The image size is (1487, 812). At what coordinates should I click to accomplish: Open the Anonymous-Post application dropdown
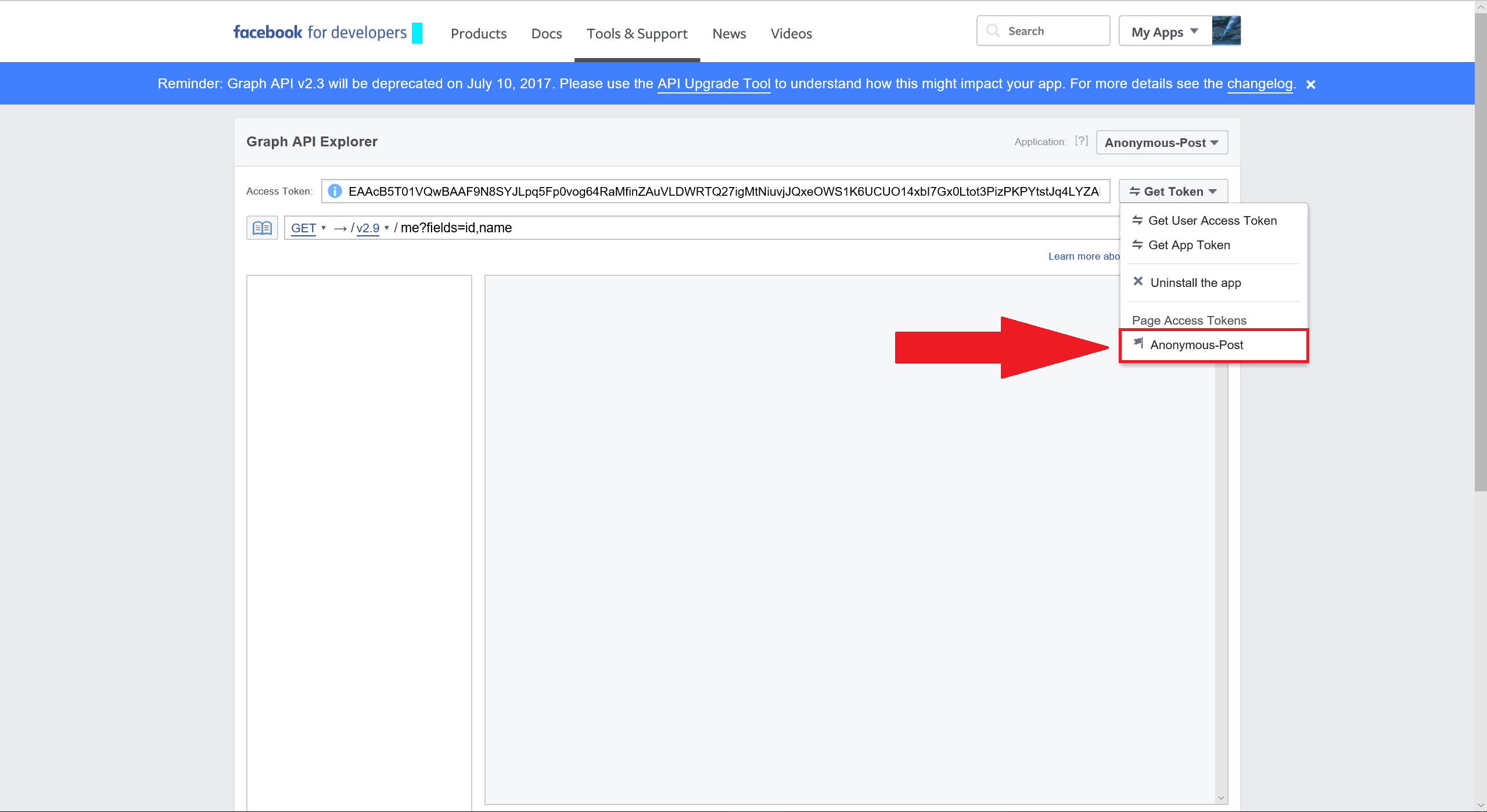(1161, 142)
